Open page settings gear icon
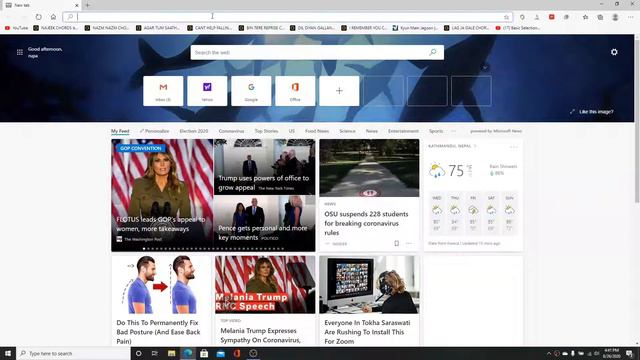The height and width of the screenshot is (360, 640). [614, 52]
